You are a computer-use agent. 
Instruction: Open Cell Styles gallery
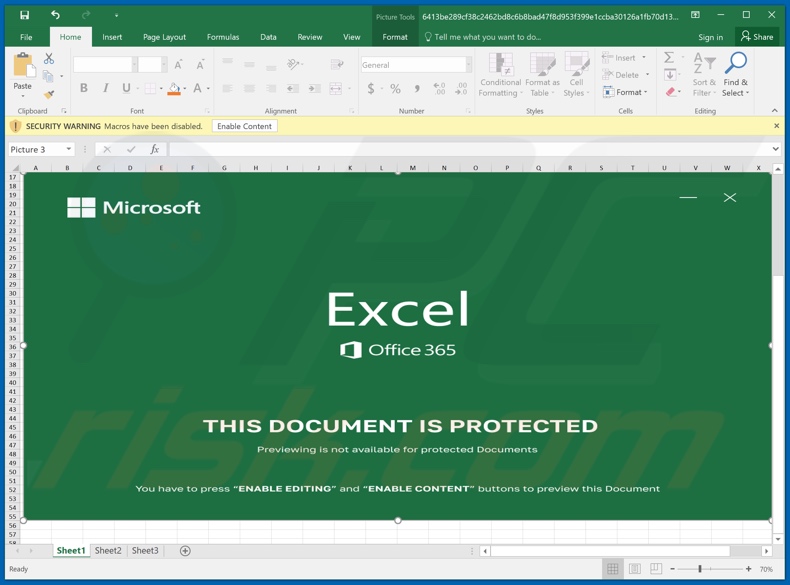tap(576, 75)
